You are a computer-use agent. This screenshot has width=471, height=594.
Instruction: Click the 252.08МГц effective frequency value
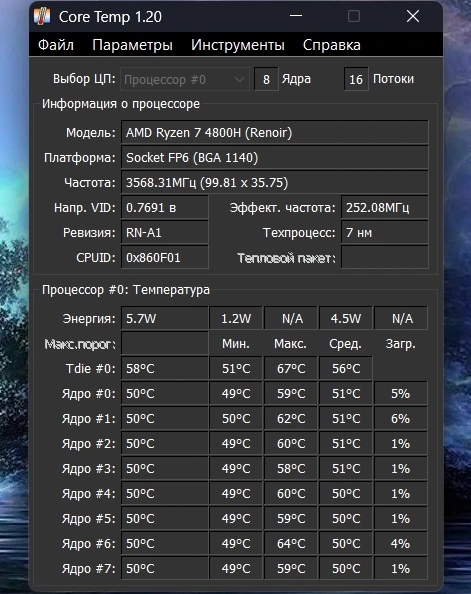click(385, 208)
